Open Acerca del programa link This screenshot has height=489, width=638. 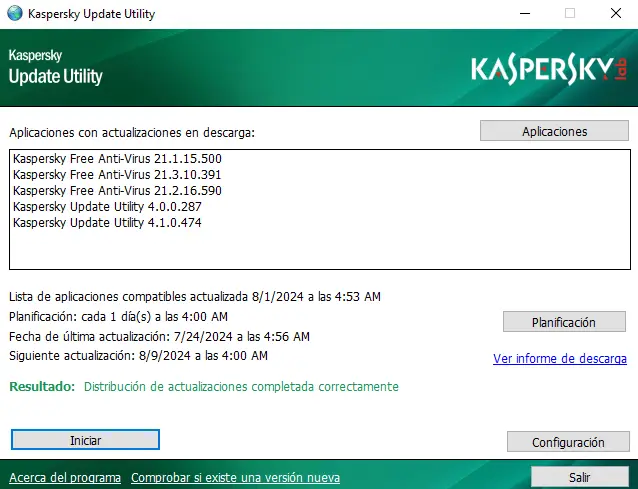pyautogui.click(x=65, y=478)
